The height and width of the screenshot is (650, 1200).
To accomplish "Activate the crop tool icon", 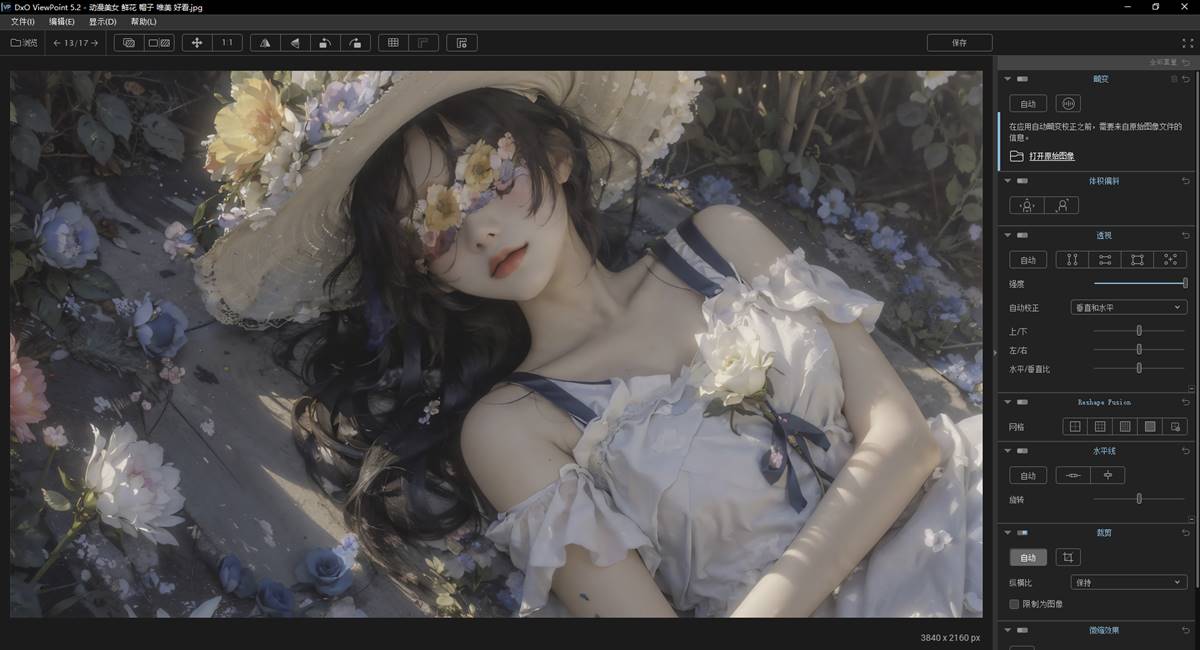I will pyautogui.click(x=1068, y=557).
